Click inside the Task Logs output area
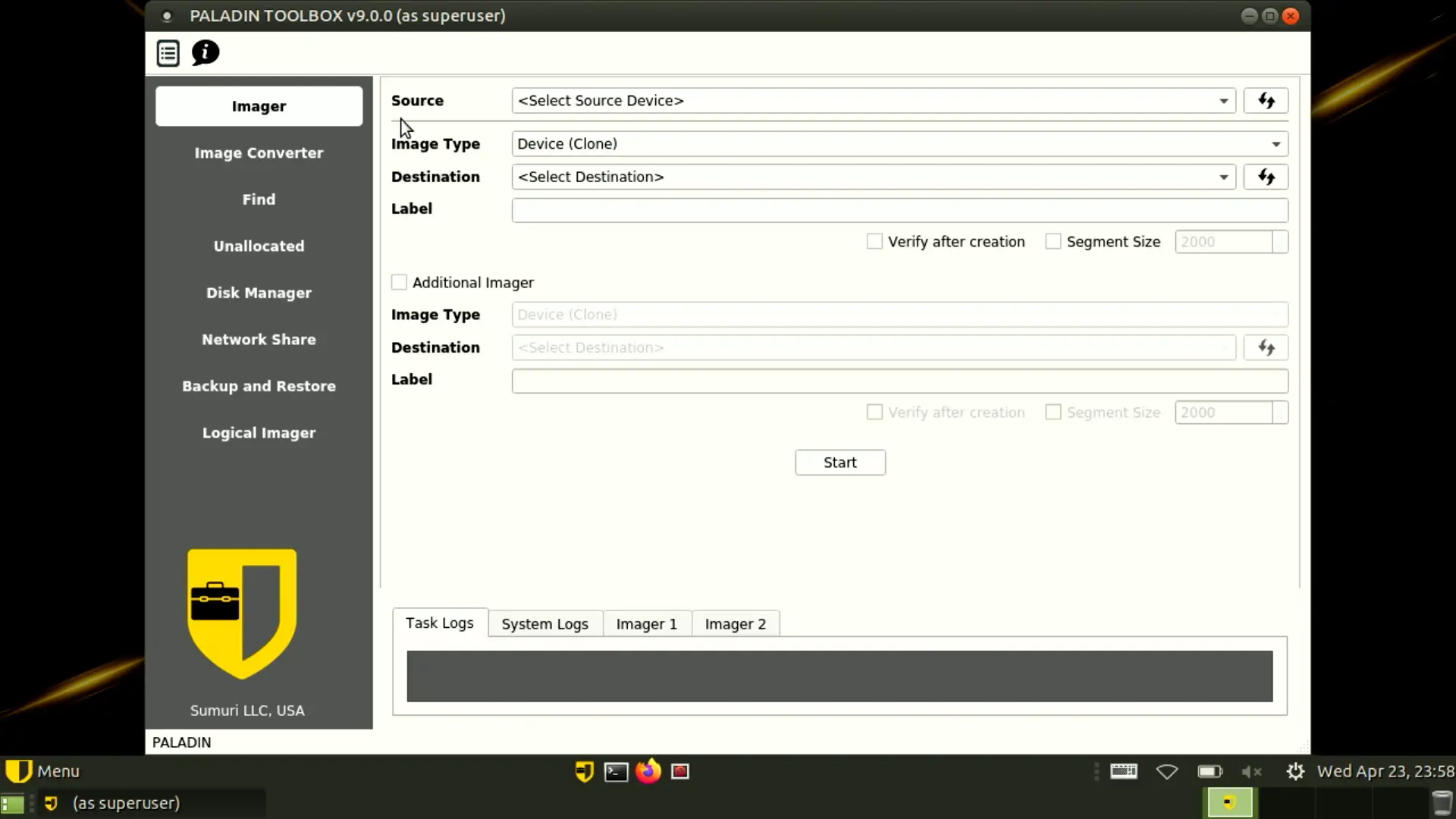This screenshot has width=1456, height=819. [839, 676]
